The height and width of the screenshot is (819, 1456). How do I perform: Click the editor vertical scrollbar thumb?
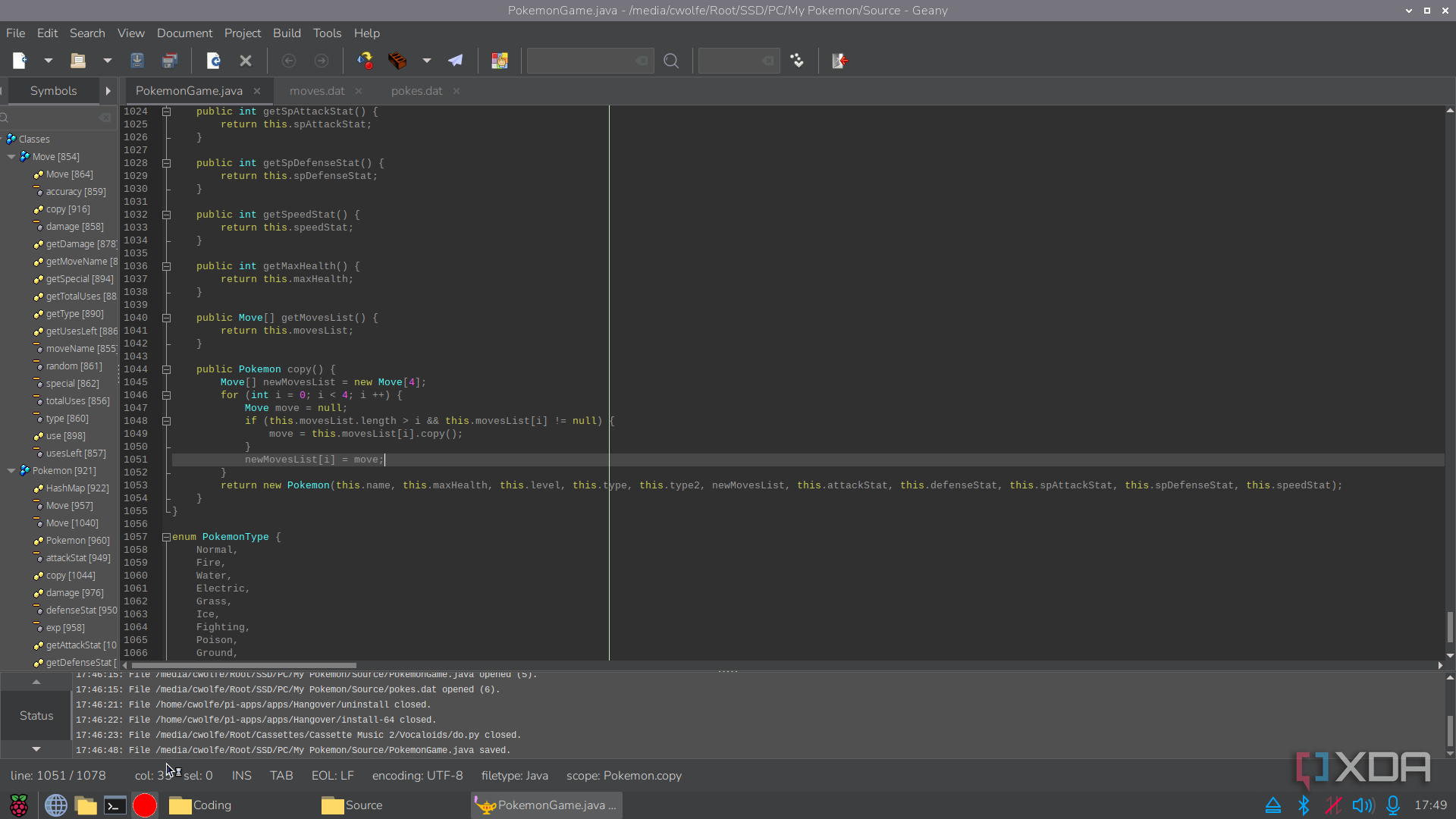tap(1450, 626)
